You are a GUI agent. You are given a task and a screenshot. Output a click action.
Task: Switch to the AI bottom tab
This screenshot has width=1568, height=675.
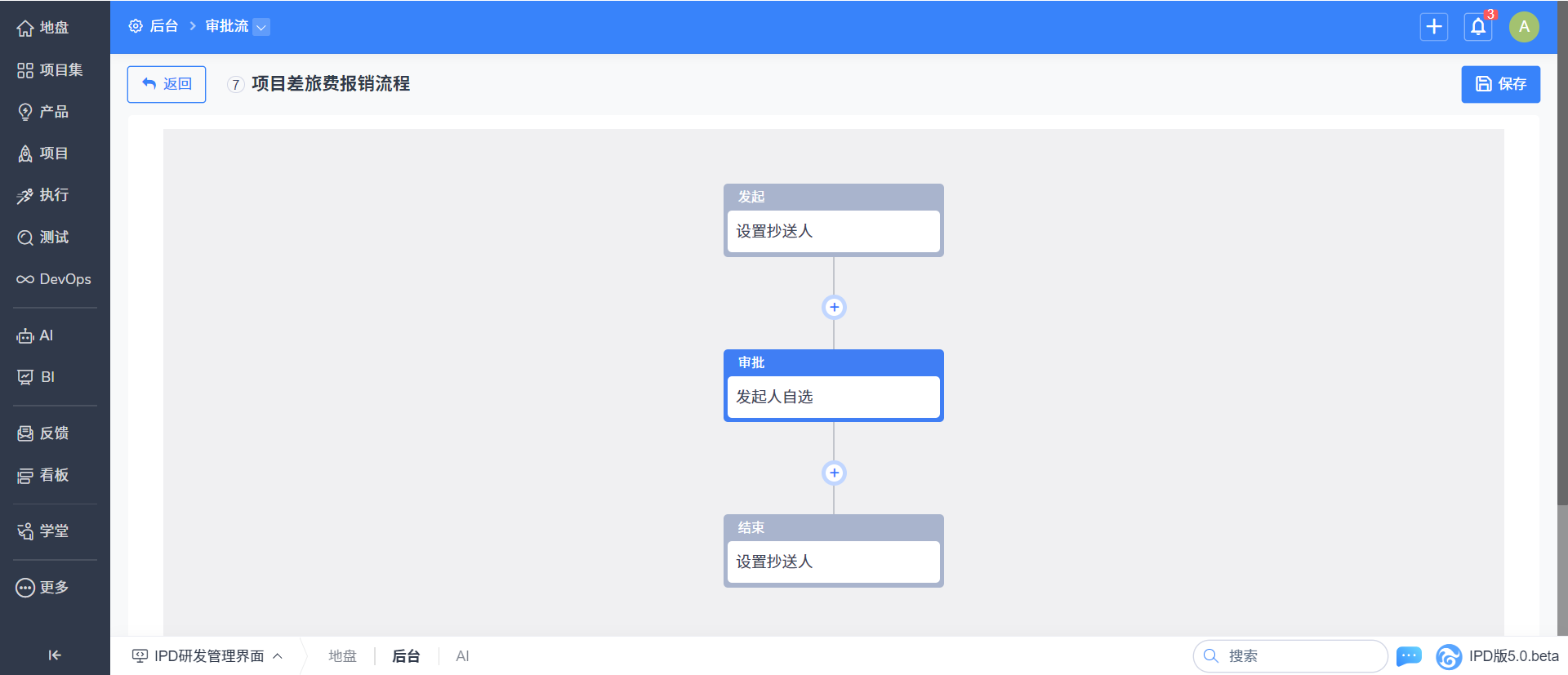[x=462, y=656]
